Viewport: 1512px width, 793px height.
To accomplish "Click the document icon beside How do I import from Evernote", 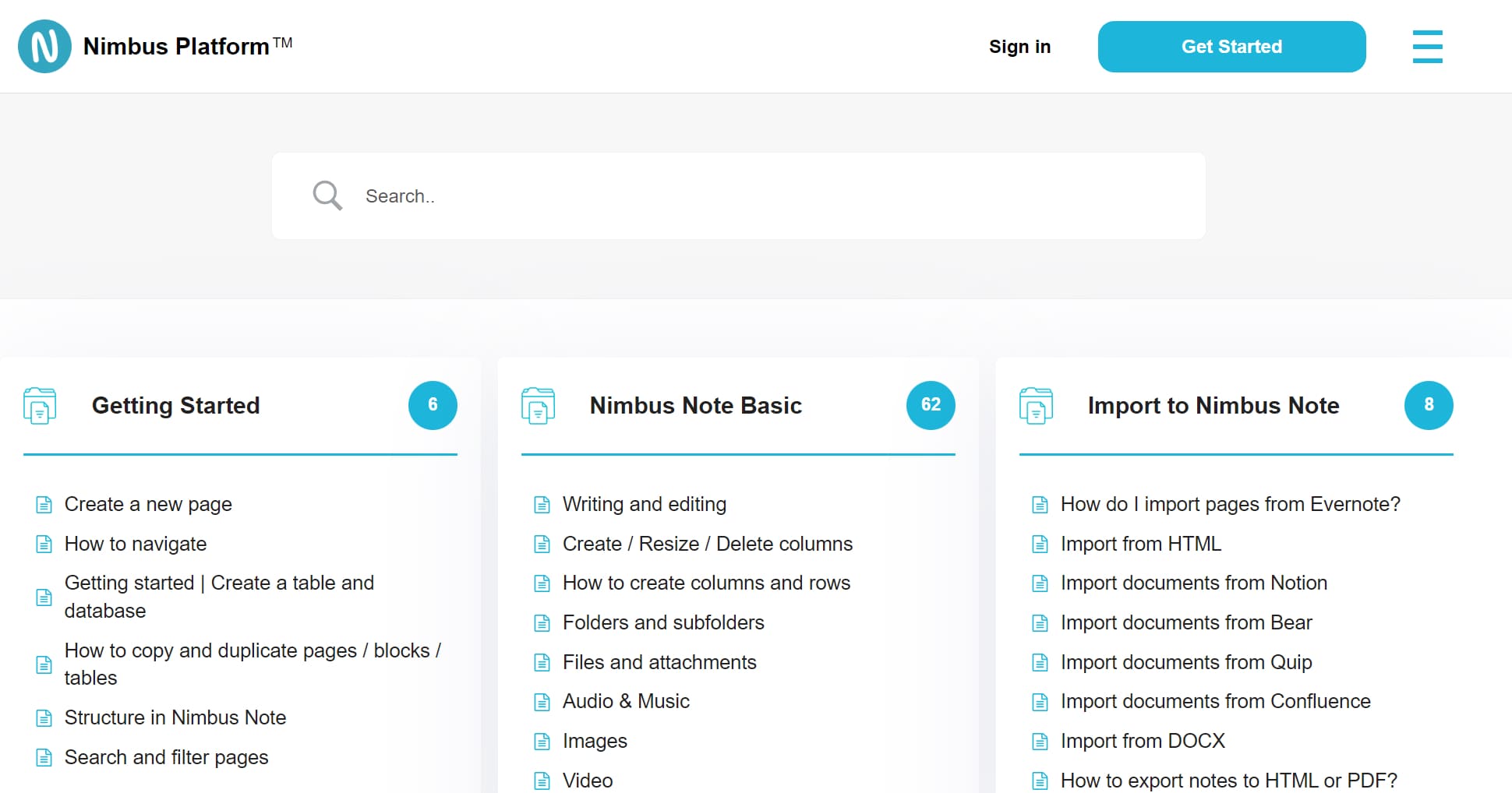I will [x=1040, y=505].
